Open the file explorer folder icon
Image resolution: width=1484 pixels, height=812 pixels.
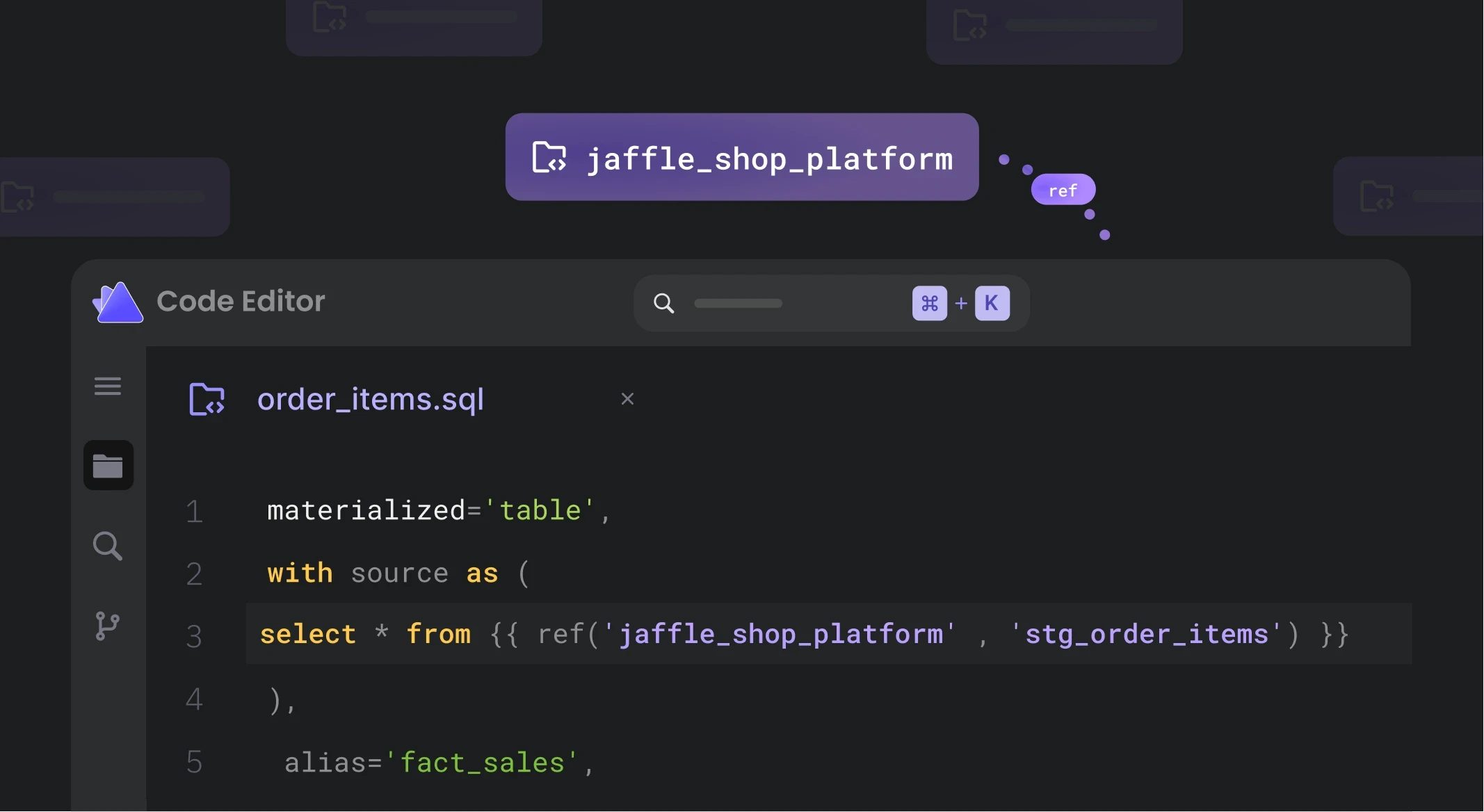click(x=108, y=465)
